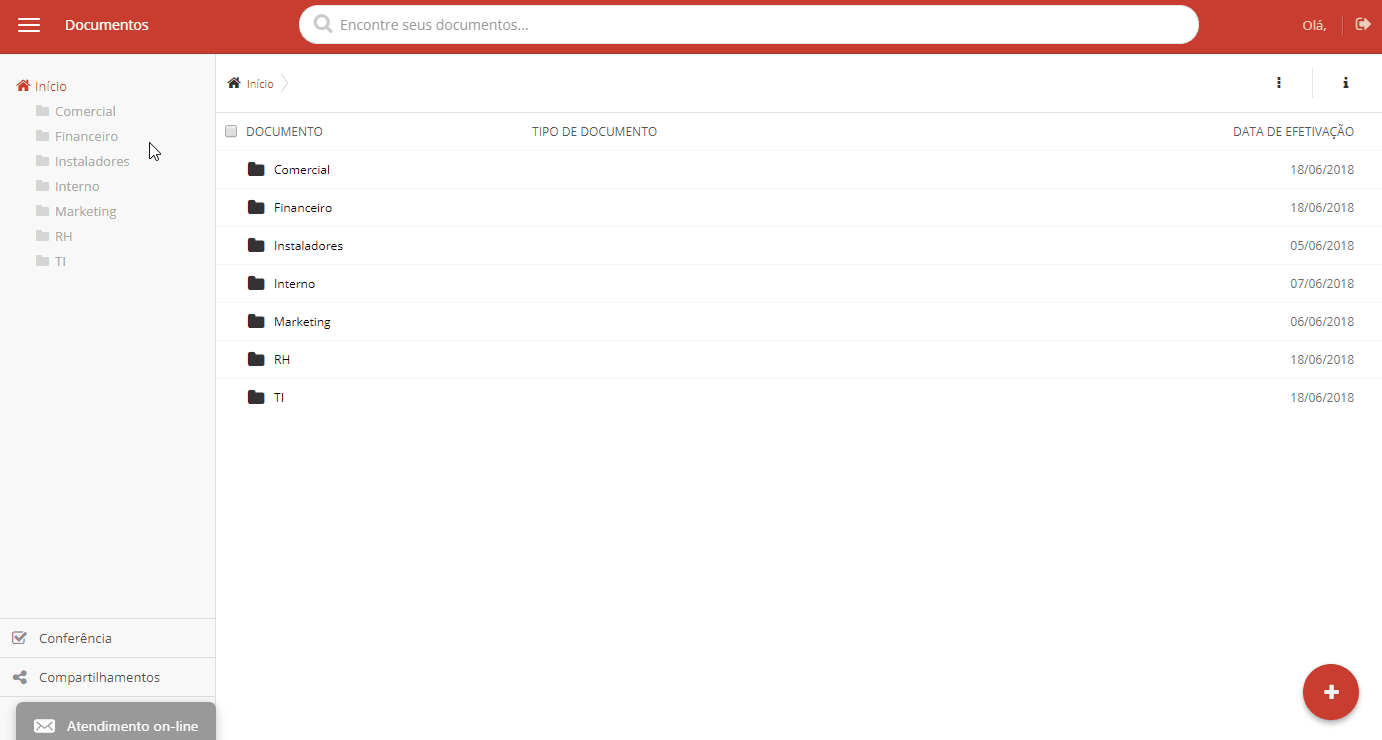This screenshot has width=1382, height=740.
Task: Open the Interno folder name in list
Action: point(294,283)
